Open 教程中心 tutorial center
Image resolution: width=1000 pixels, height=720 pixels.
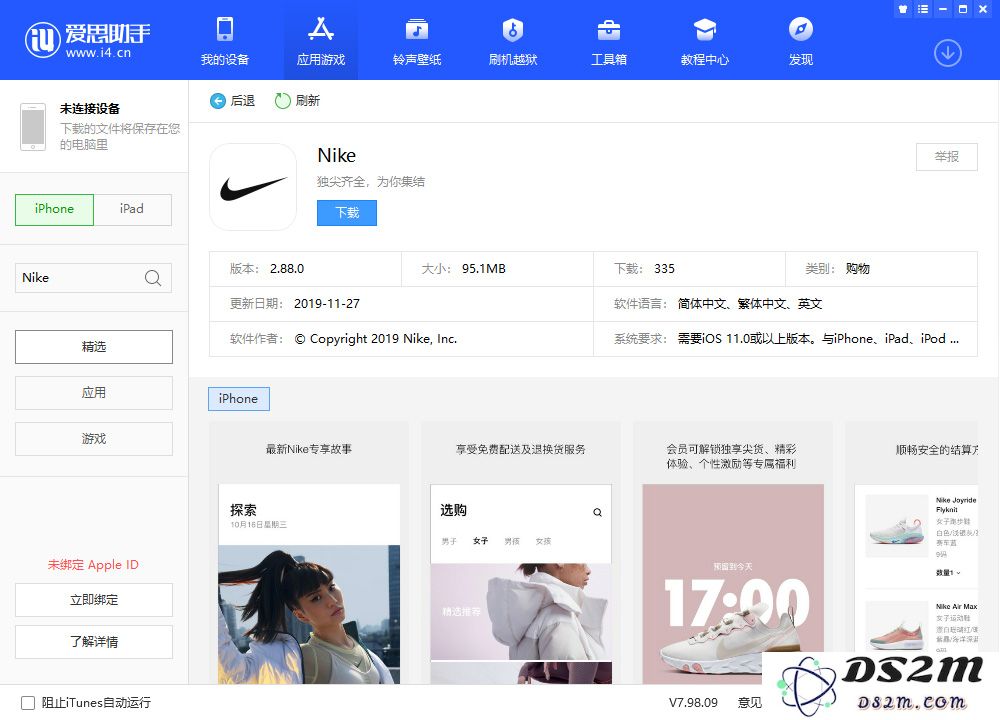[x=705, y=41]
